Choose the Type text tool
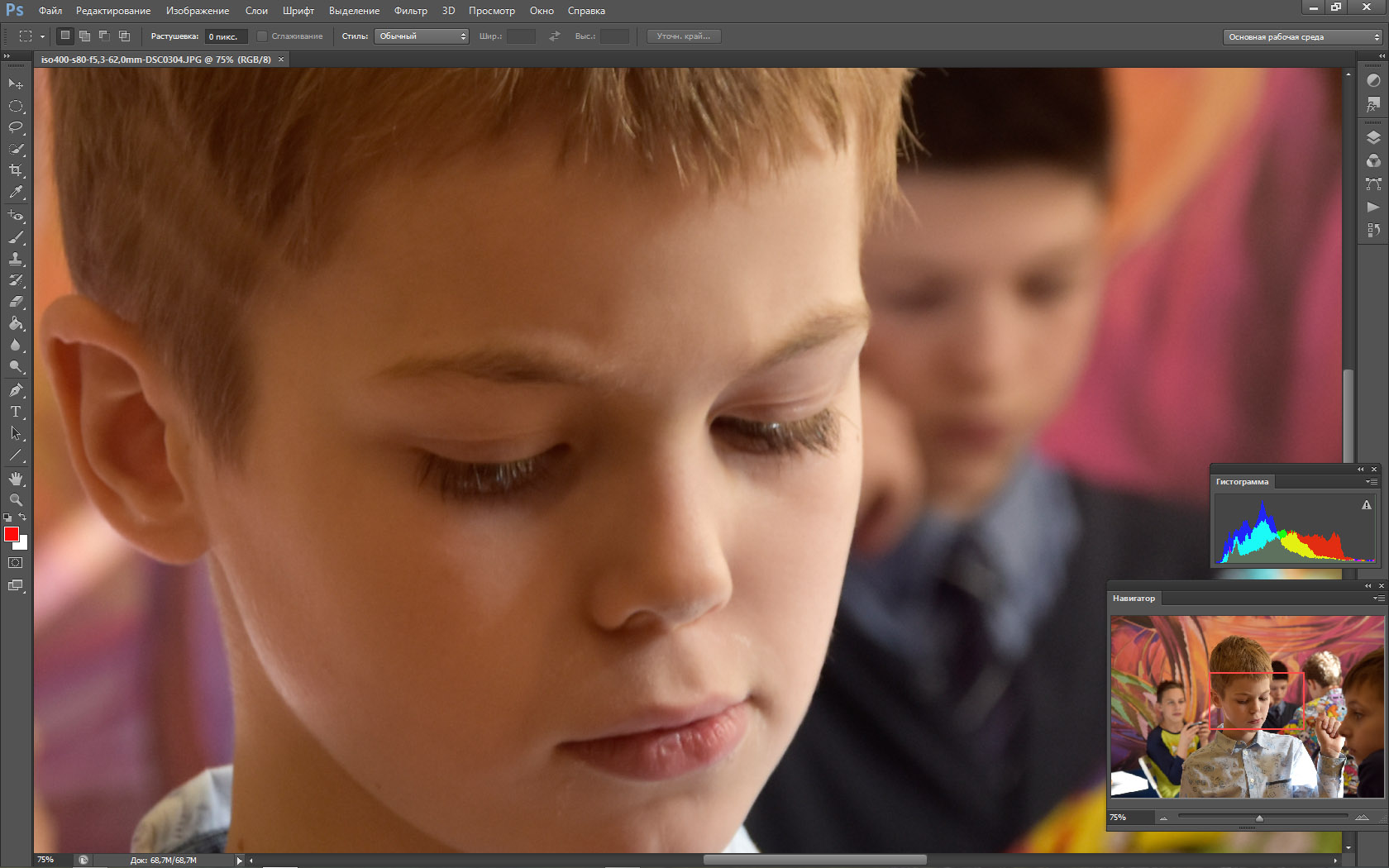1389x868 pixels. (16, 412)
